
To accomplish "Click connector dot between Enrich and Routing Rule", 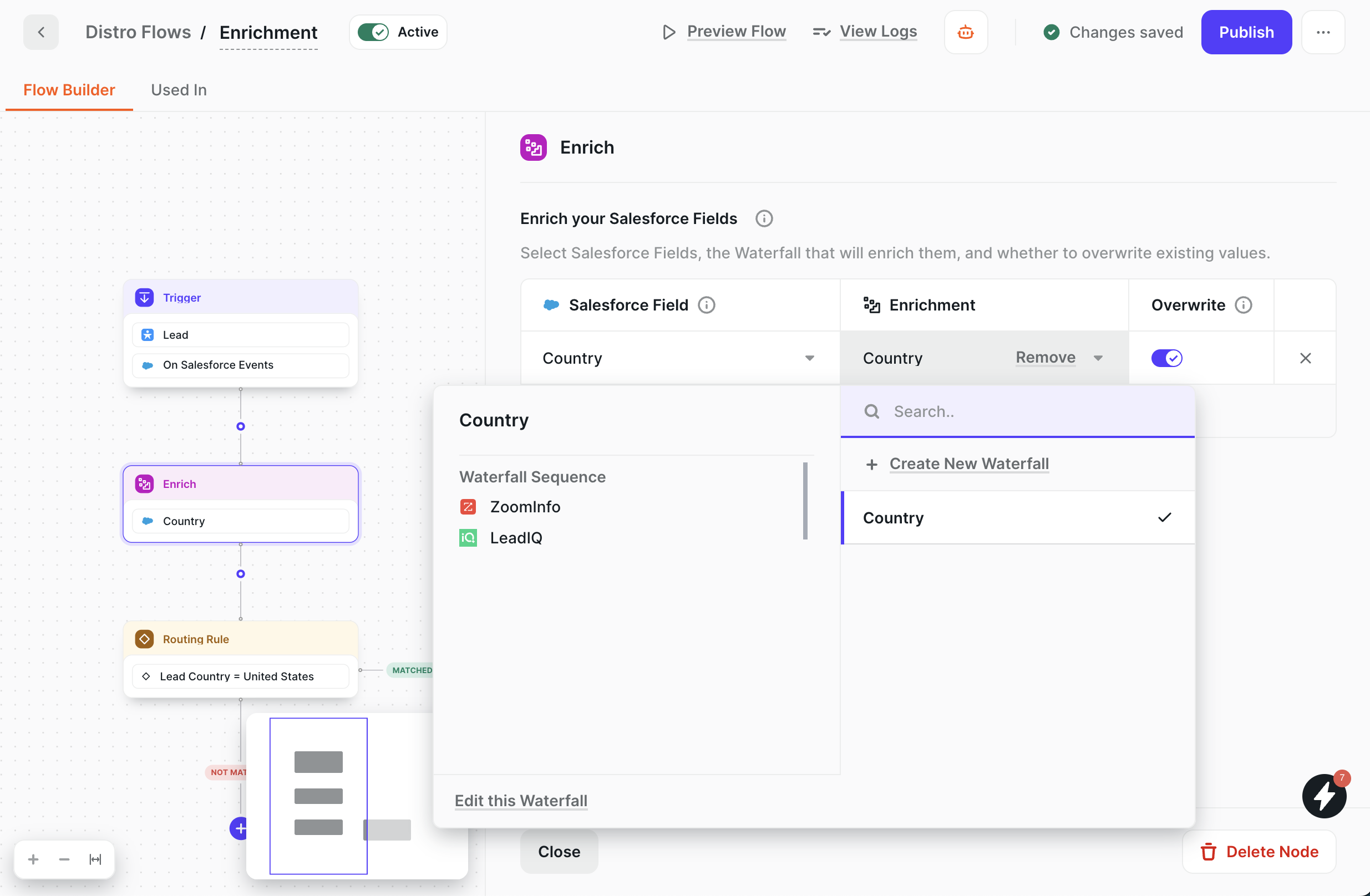I will 241,574.
